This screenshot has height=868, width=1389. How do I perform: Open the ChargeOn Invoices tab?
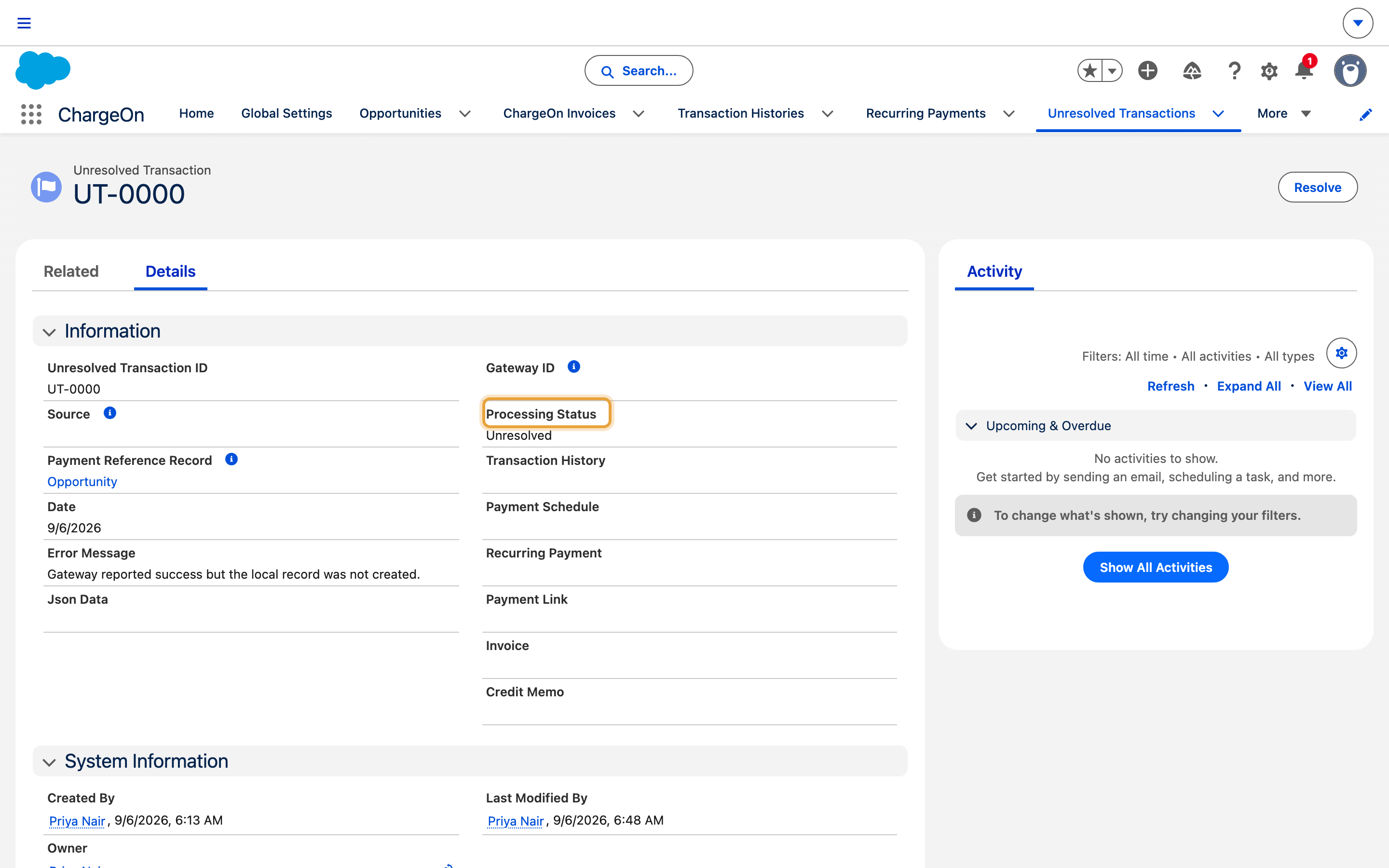tap(559, 114)
